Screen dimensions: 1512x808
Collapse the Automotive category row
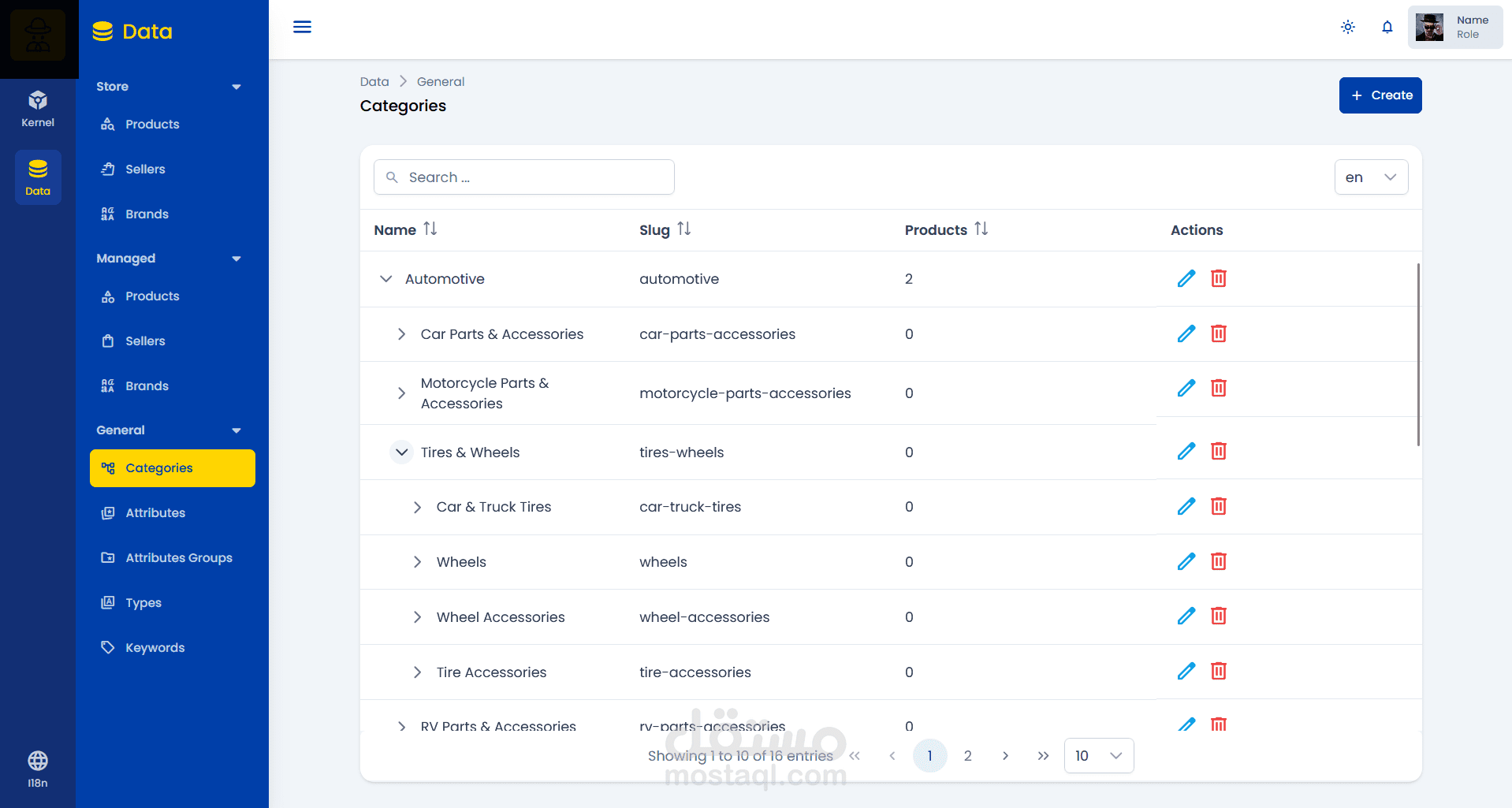pyautogui.click(x=385, y=279)
